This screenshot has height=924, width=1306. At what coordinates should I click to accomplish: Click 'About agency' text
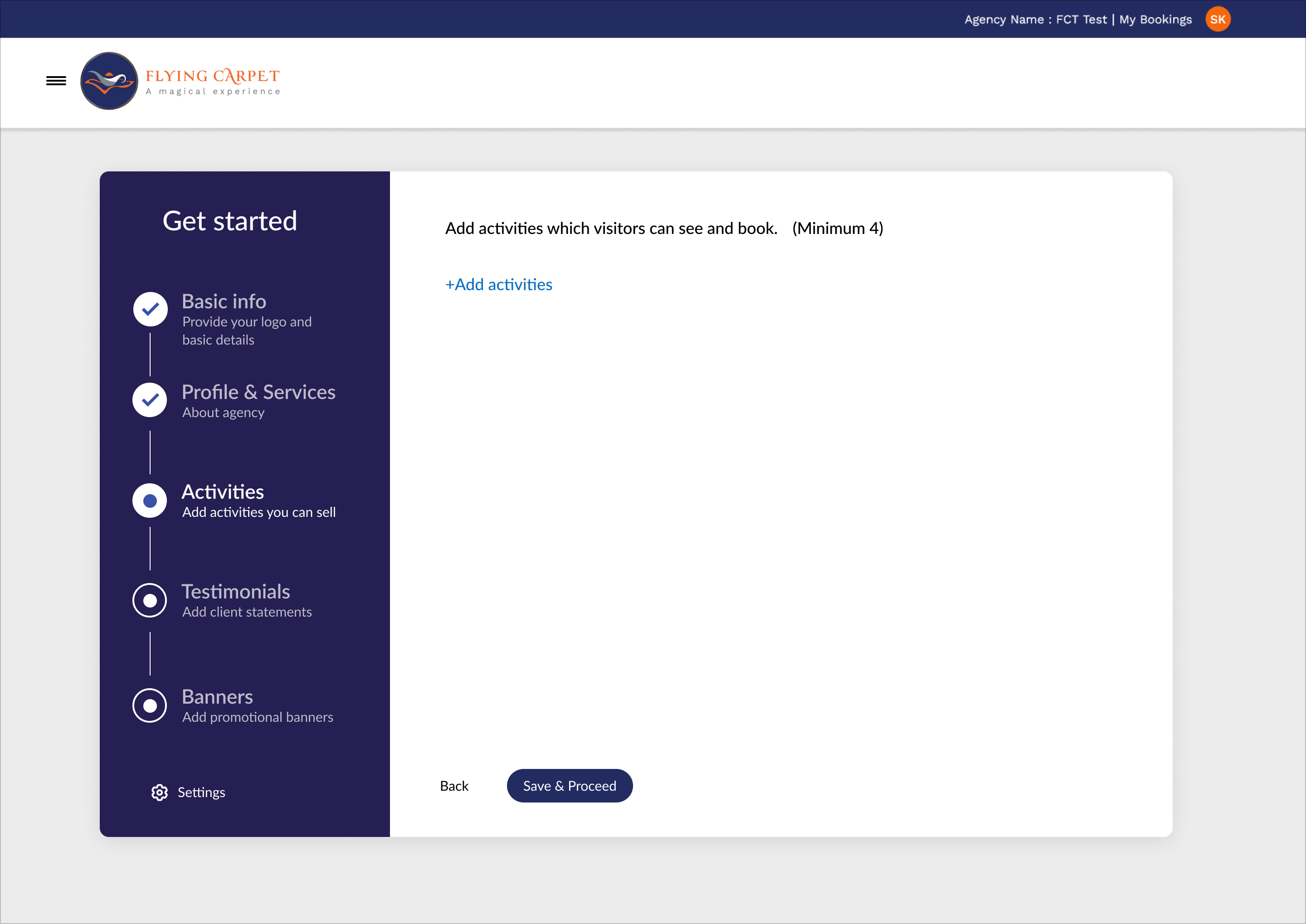tap(223, 413)
